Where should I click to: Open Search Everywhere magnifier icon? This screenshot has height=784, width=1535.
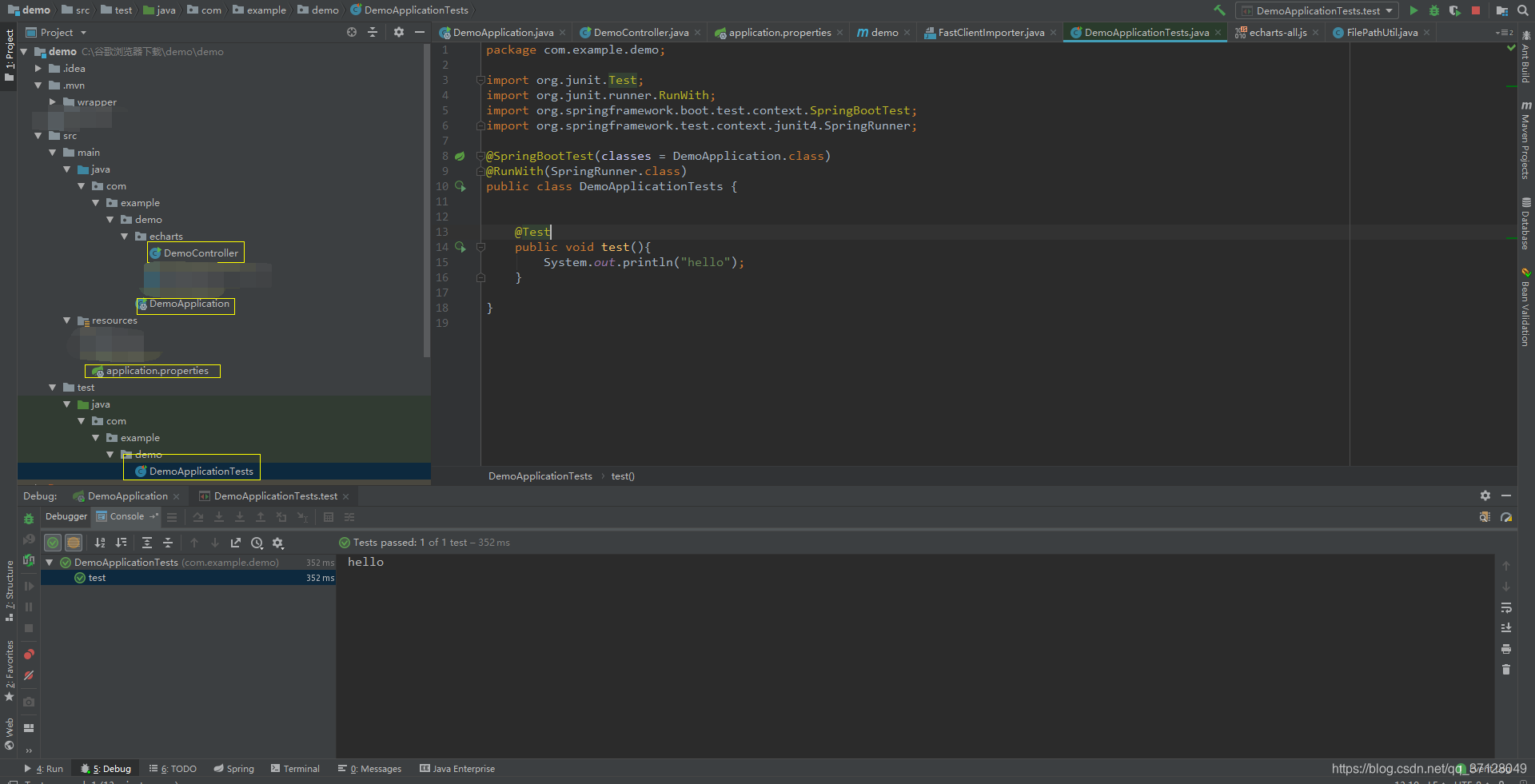1523,10
